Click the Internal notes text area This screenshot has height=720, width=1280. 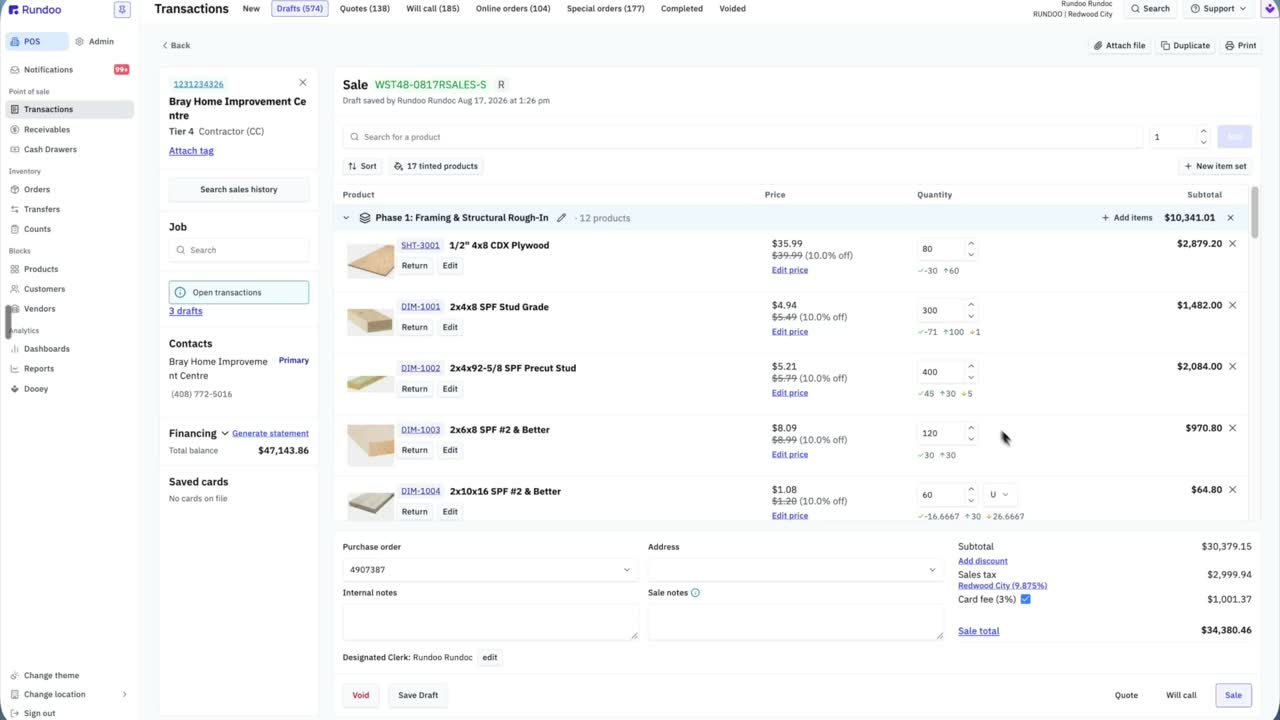click(x=490, y=621)
